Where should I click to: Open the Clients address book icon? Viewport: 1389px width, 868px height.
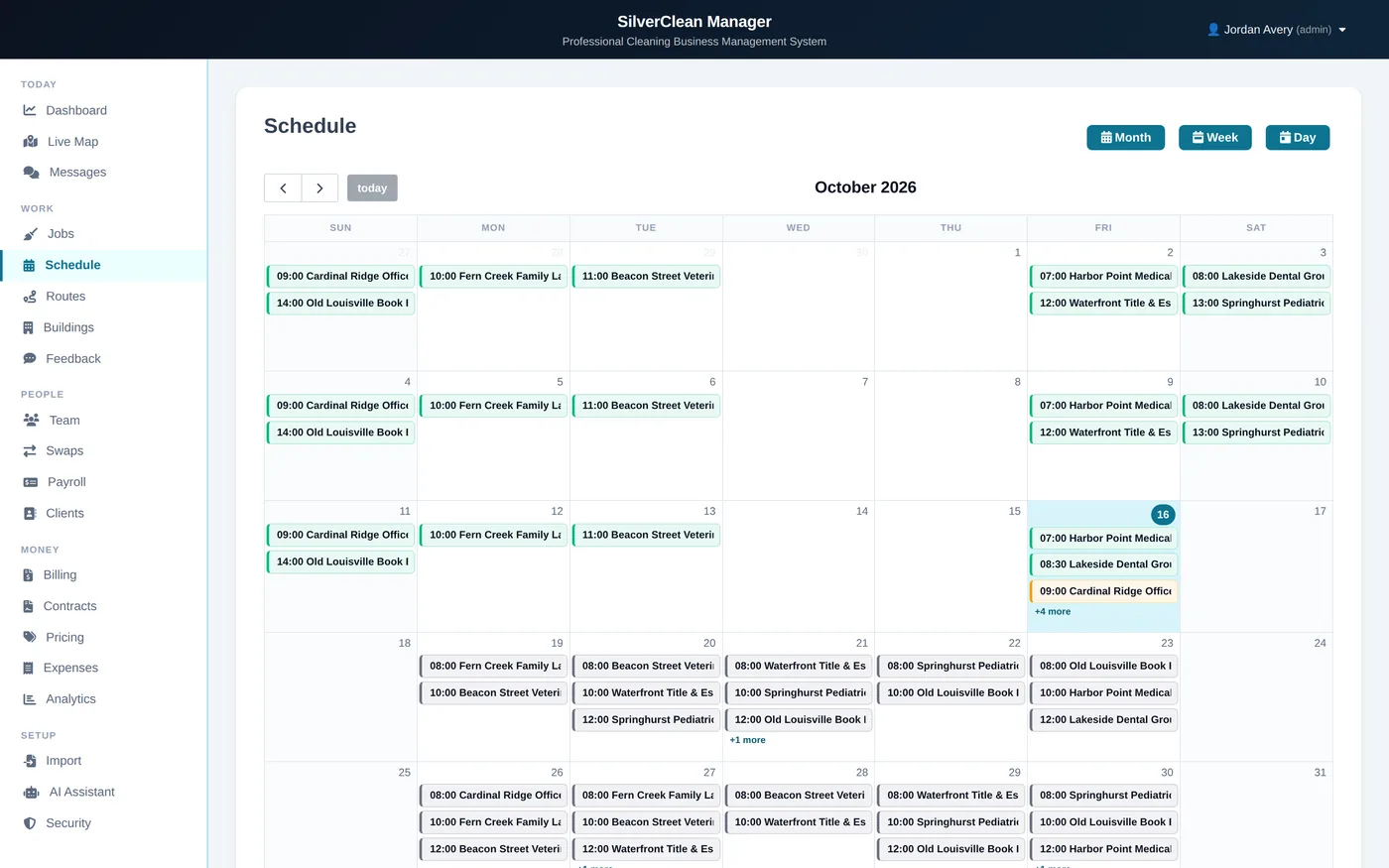click(x=30, y=514)
